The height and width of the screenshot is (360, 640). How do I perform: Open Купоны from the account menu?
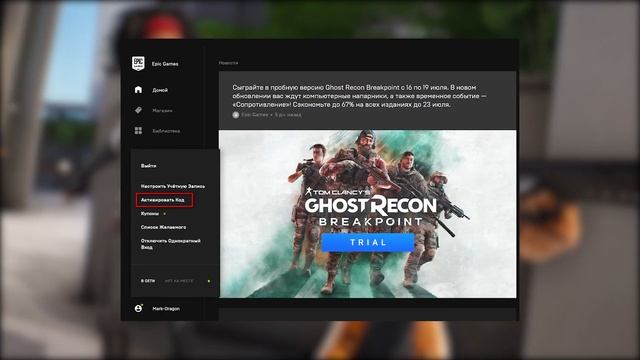(150, 213)
